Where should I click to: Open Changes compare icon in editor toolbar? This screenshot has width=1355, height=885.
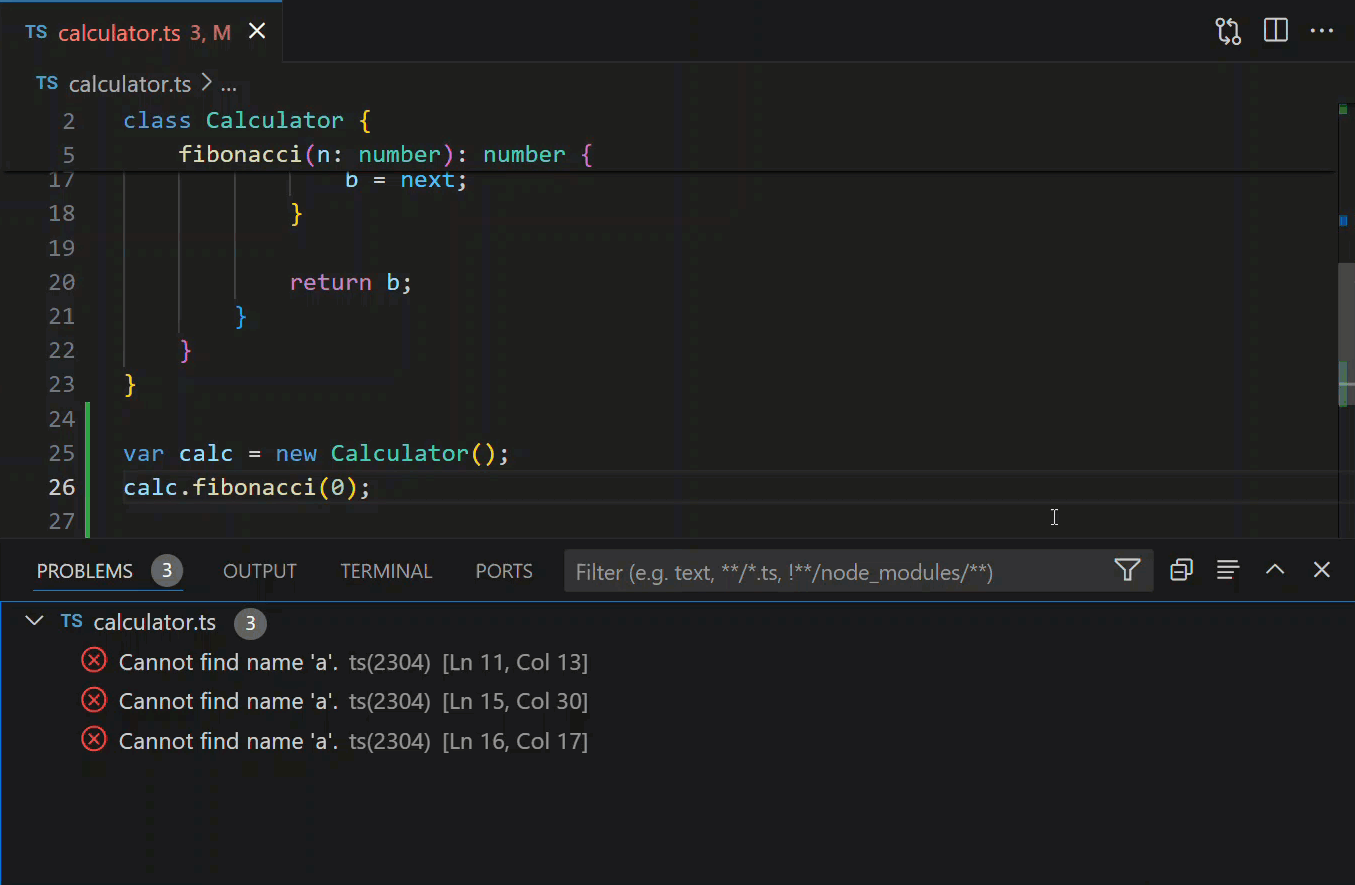pyautogui.click(x=1228, y=31)
